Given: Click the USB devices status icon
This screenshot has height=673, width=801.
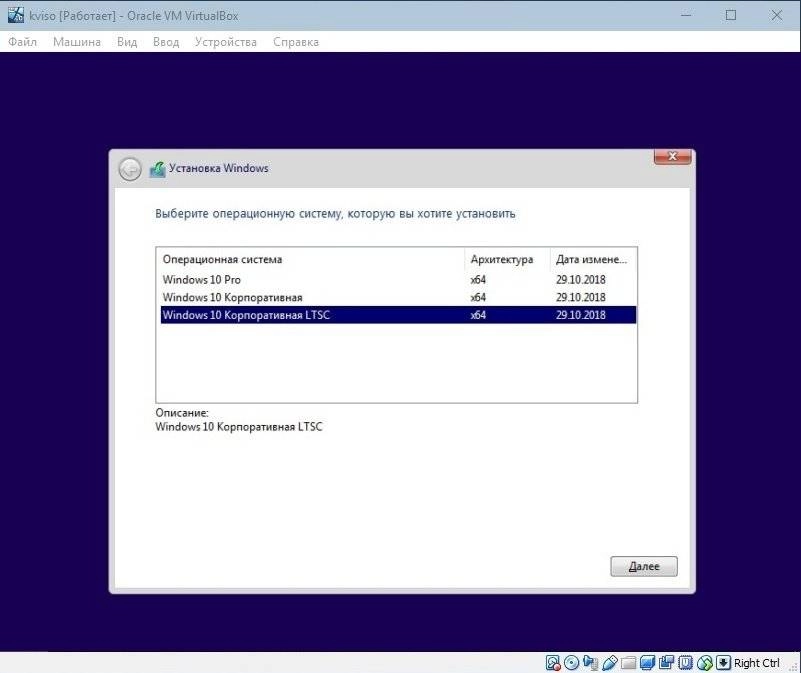Looking at the screenshot, I should click(x=610, y=663).
